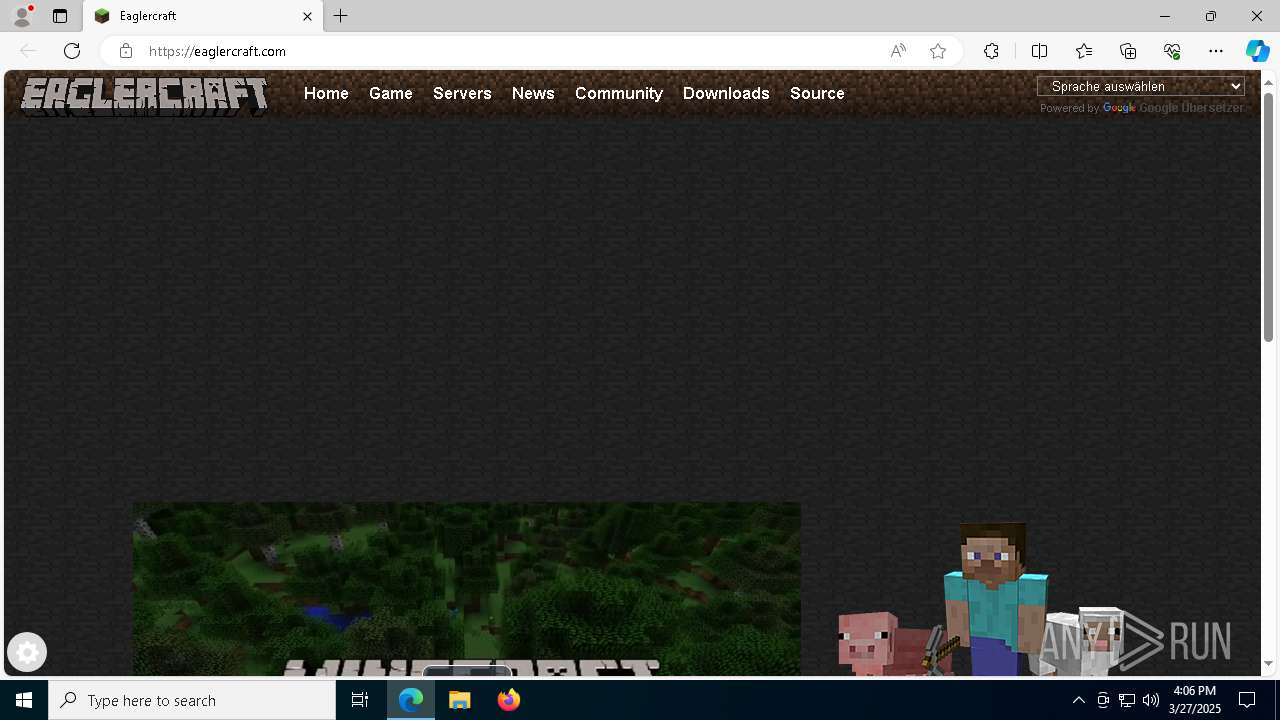This screenshot has height=720, width=1280.
Task: Click the Minecraft forest screenshot thumbnail
Action: point(466,589)
